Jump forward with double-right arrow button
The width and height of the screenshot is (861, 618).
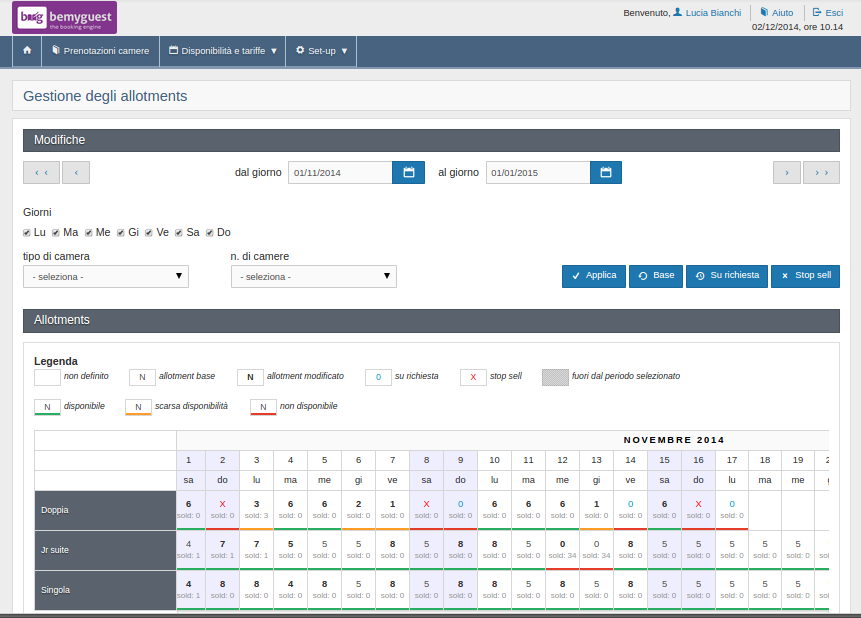pyautogui.click(x=821, y=173)
